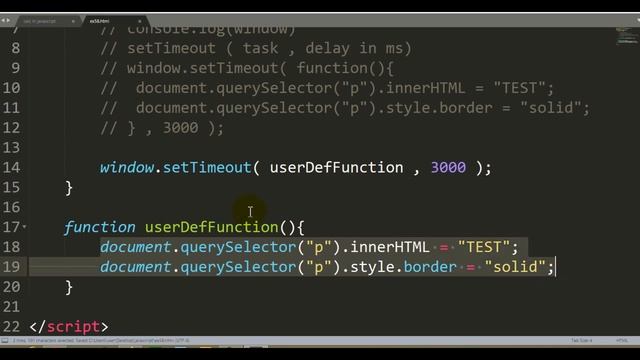
Task: Click 'innerHTML' on line 18
Action: 390,247
